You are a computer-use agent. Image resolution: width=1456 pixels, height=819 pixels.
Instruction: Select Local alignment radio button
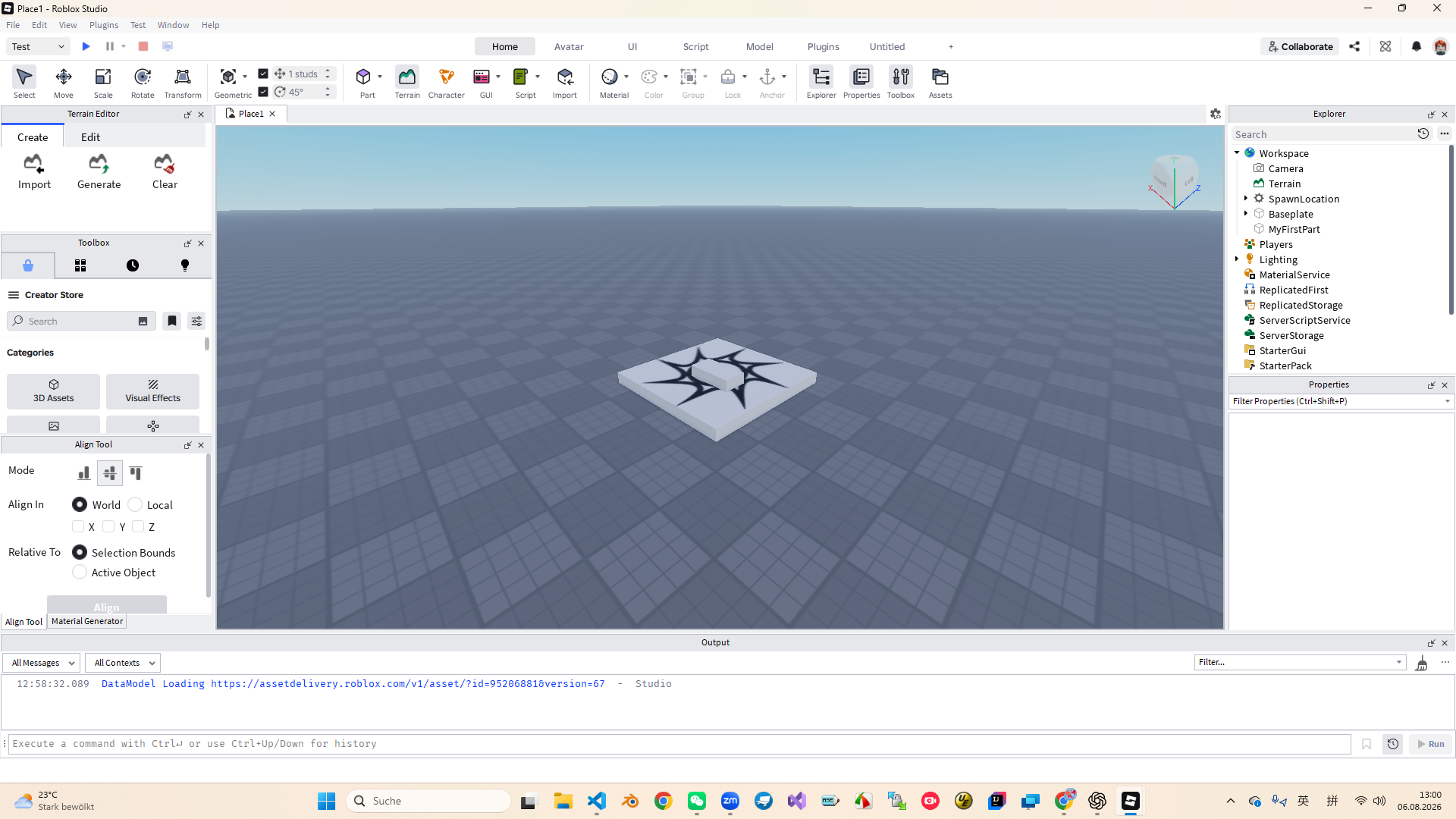(x=135, y=504)
